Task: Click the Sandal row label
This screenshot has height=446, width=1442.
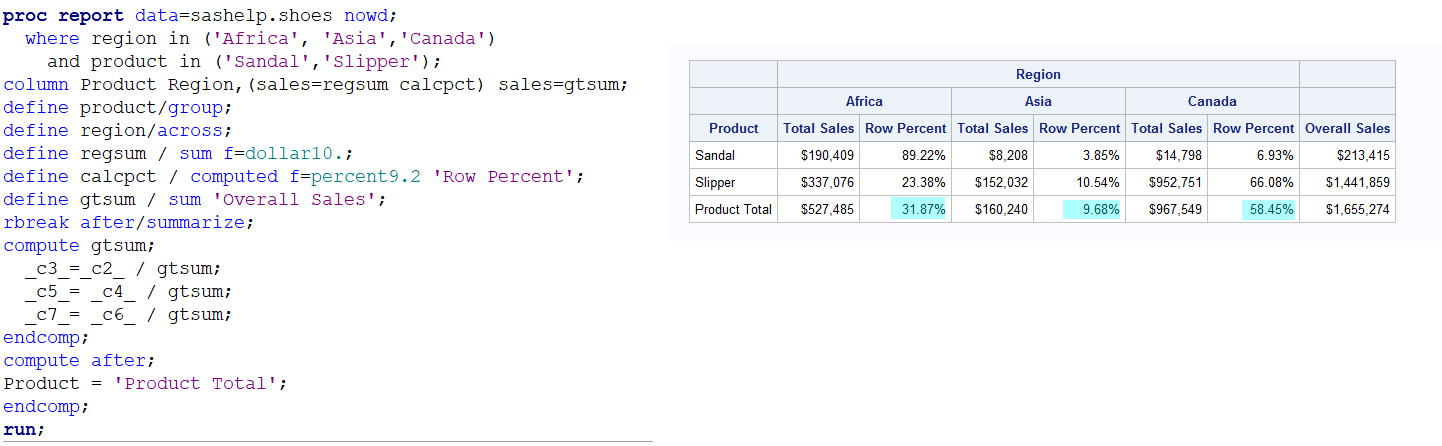Action: point(715,156)
